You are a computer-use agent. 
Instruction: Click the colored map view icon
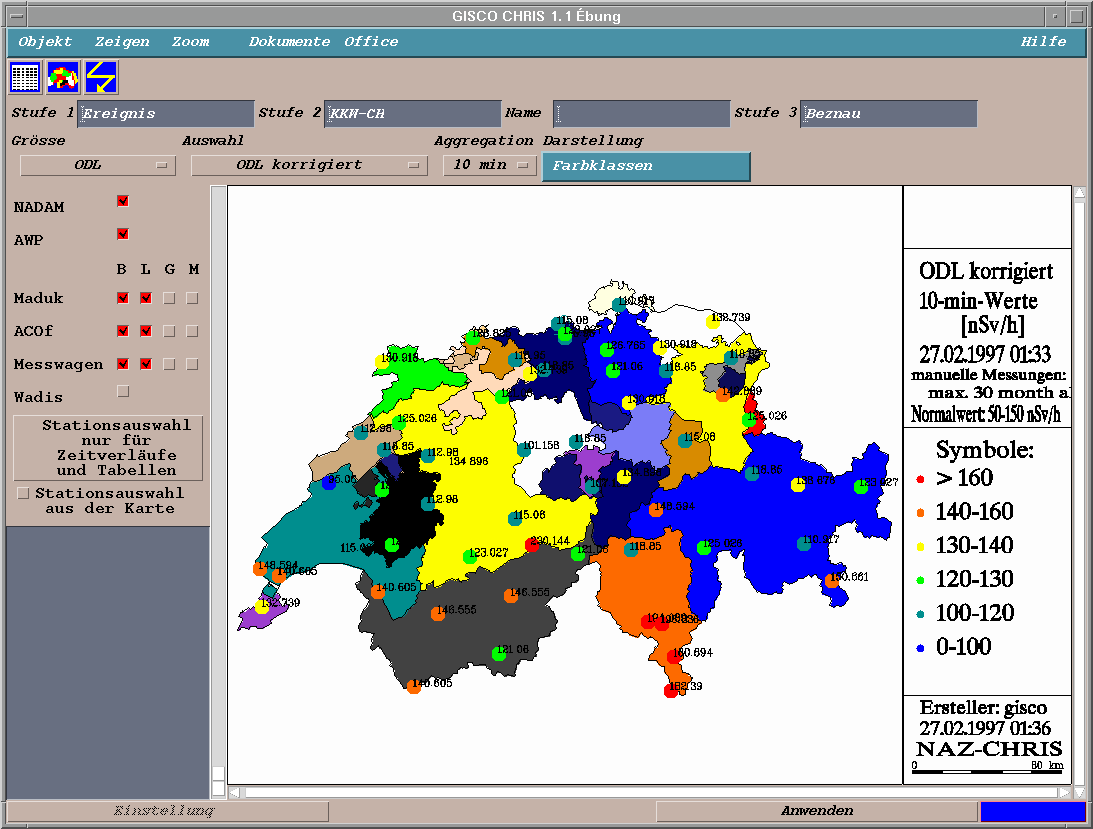[x=63, y=77]
